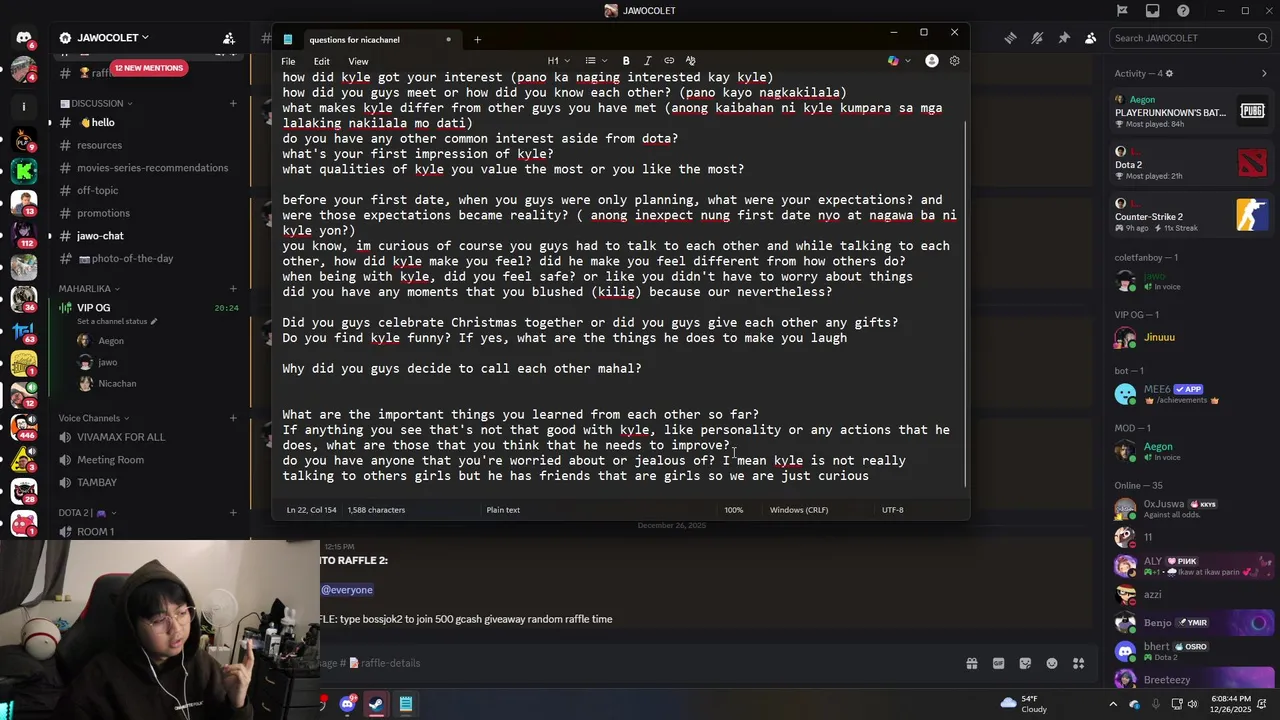Viewport: 1280px width, 720px height.
Task: Open the hello channel
Action: (148, 122)
